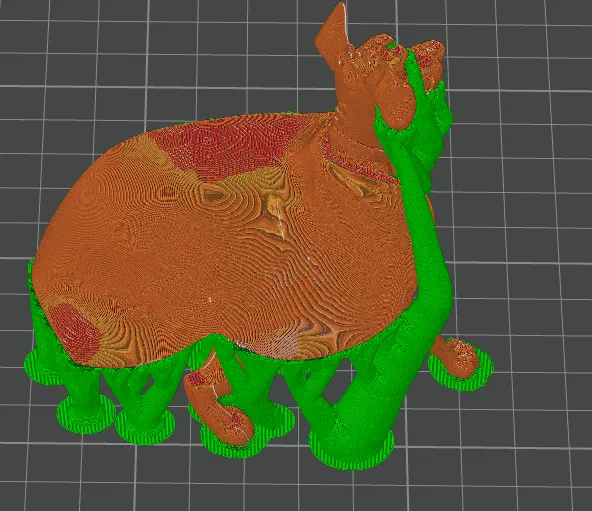Screen dimensions: 592x511
Task: Click the large red overhang patch on back
Action: [x=230, y=149]
